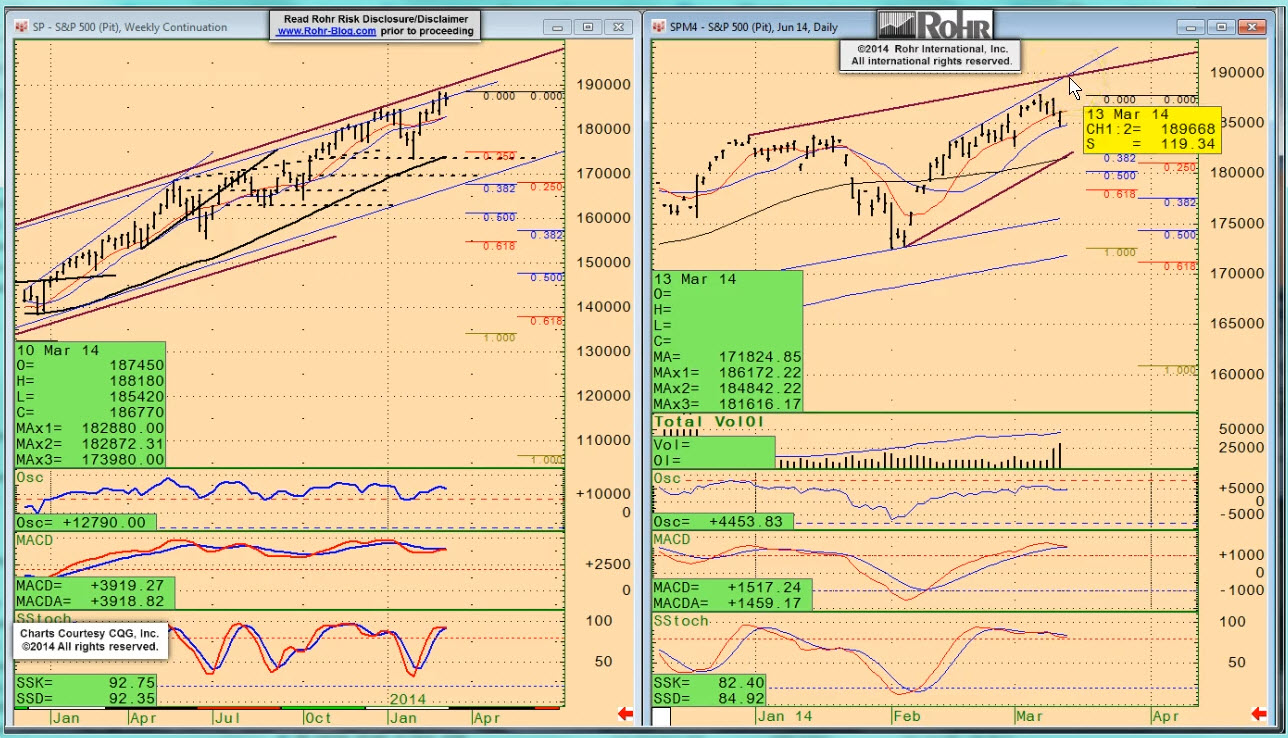
Task: Click the Total VolOI panel header
Action: pyautogui.click(x=709, y=422)
